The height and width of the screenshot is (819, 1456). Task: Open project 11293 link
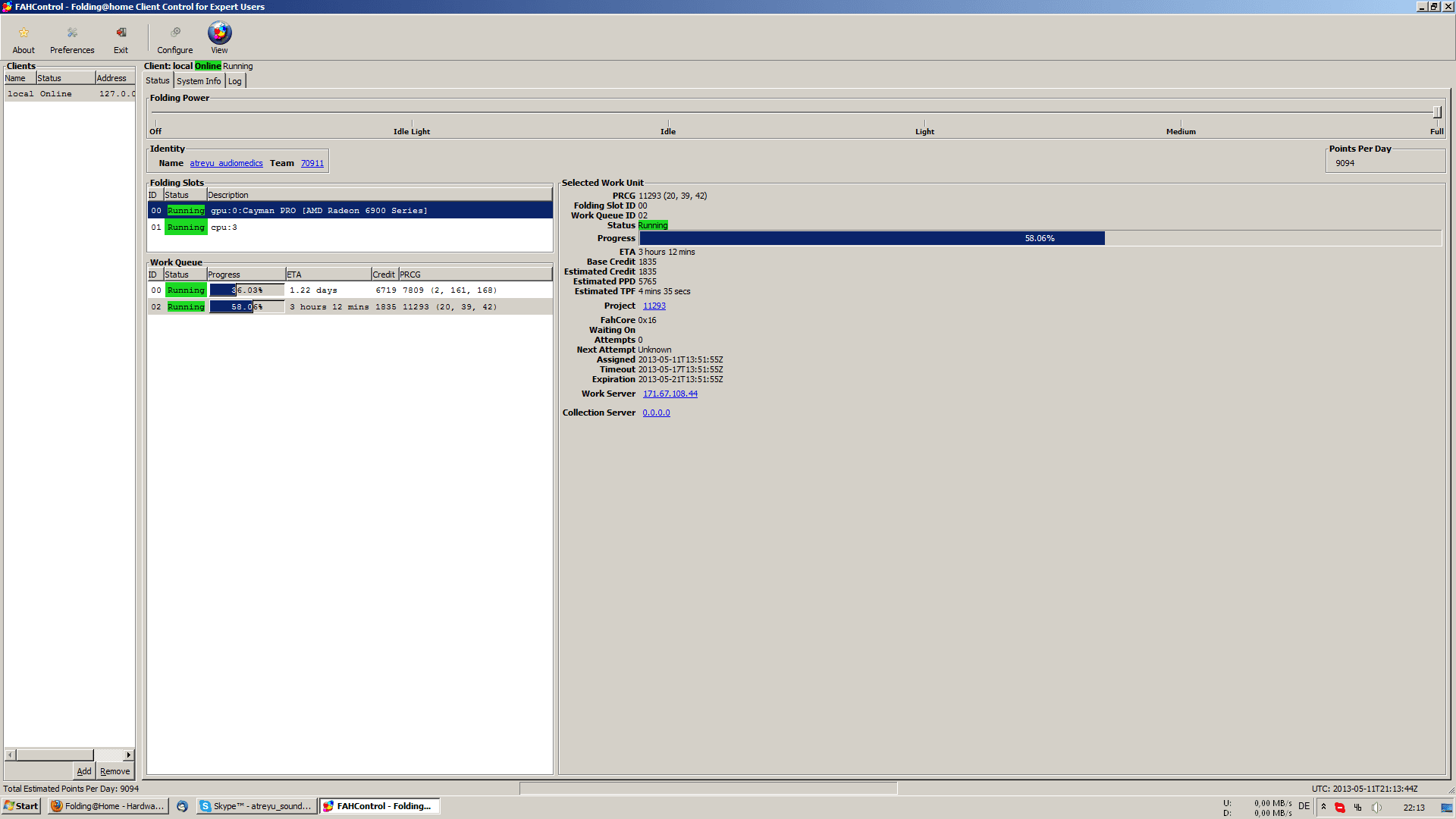tap(654, 306)
